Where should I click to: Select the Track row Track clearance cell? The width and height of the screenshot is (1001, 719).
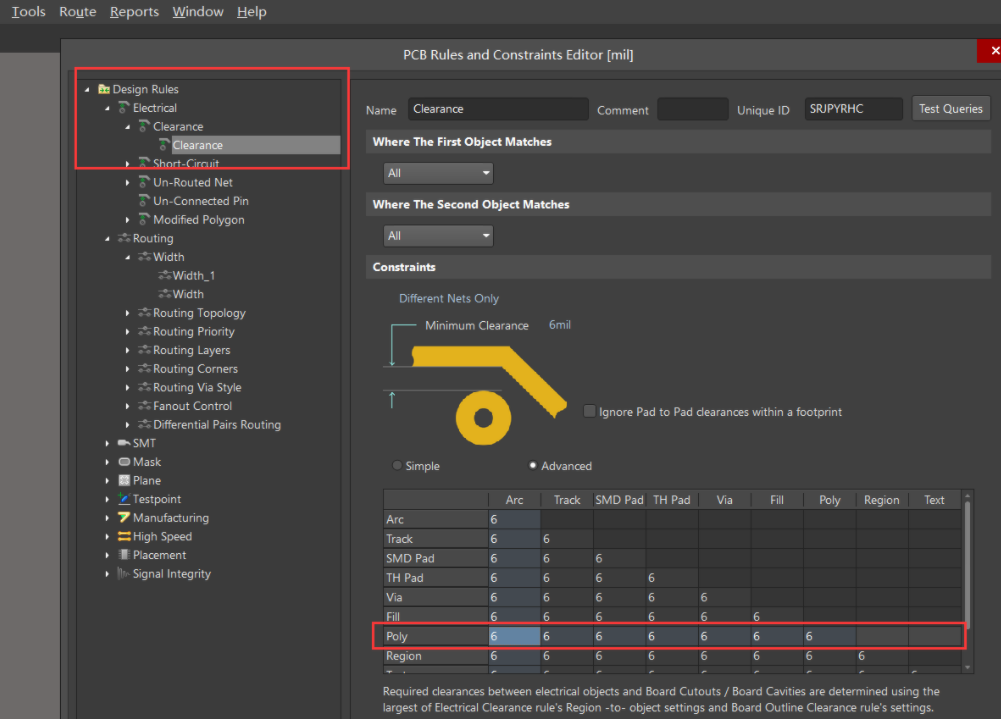[x=567, y=539]
